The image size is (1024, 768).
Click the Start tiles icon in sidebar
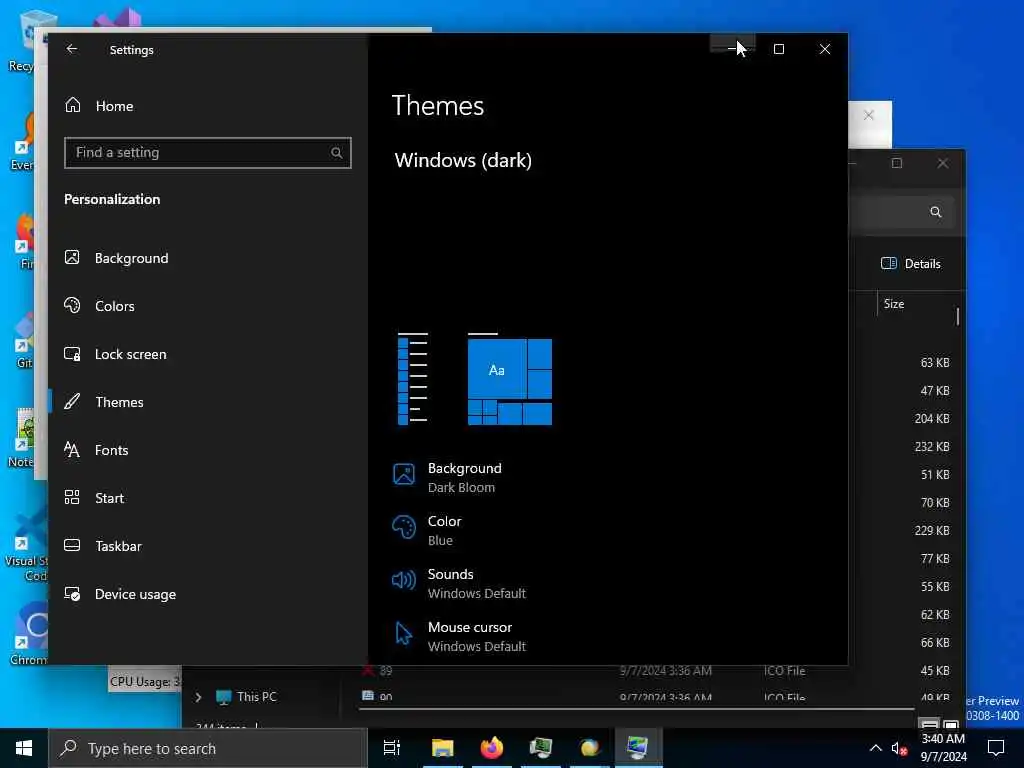(x=72, y=498)
